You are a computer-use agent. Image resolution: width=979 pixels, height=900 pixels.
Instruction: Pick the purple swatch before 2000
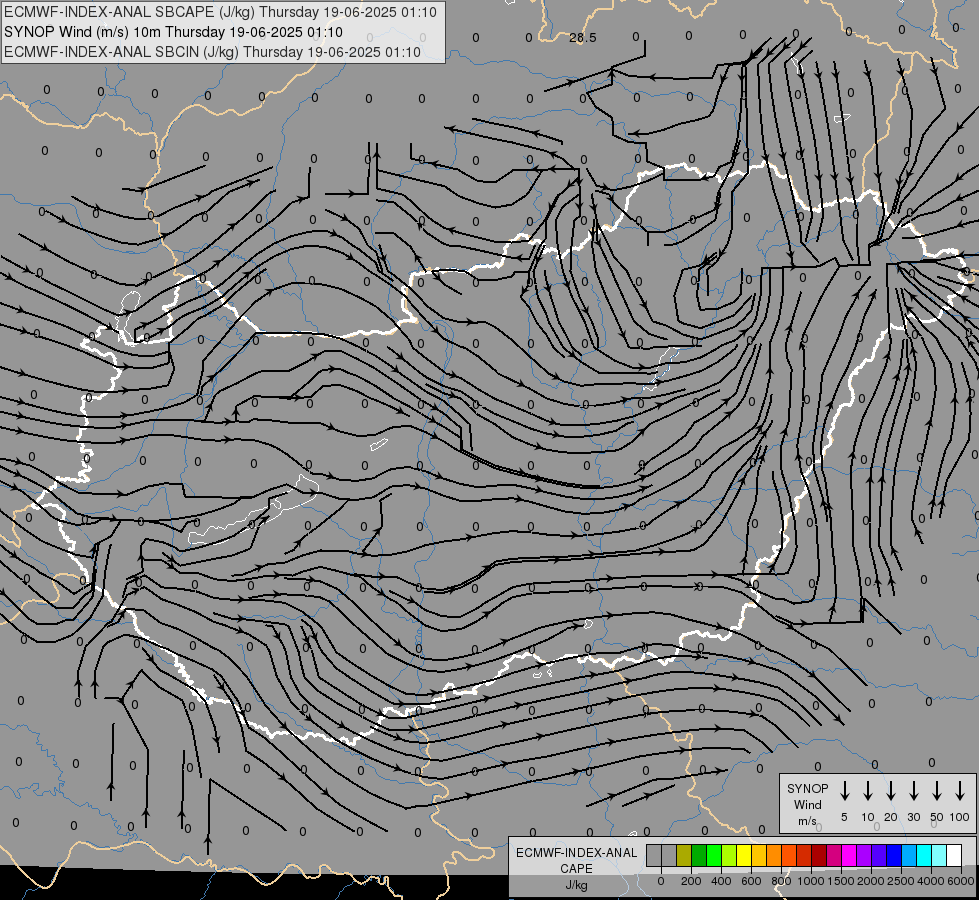(864, 855)
